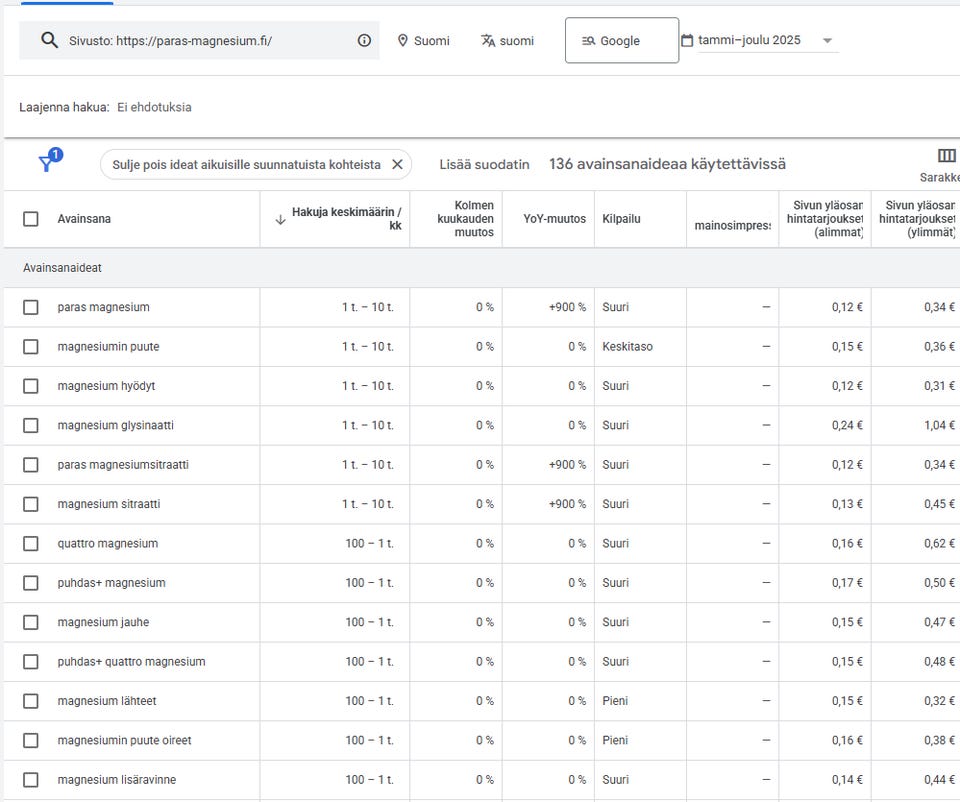Click the calendar icon for date range
Viewport: 960px width, 802px height.
[x=687, y=41]
